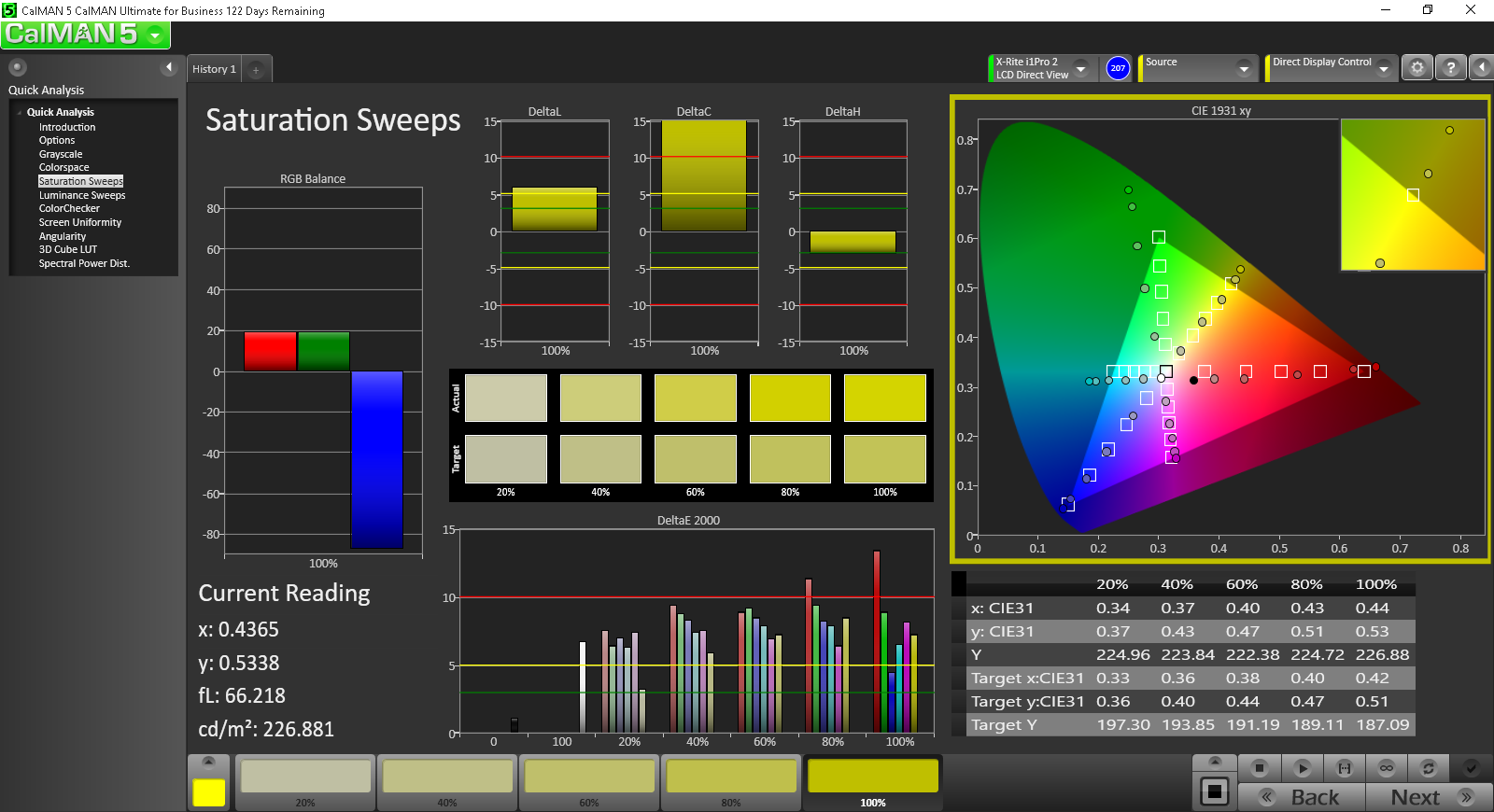Screen dimensions: 1494x812
Task: Click the blue 207 meter status badge
Action: (x=1118, y=68)
